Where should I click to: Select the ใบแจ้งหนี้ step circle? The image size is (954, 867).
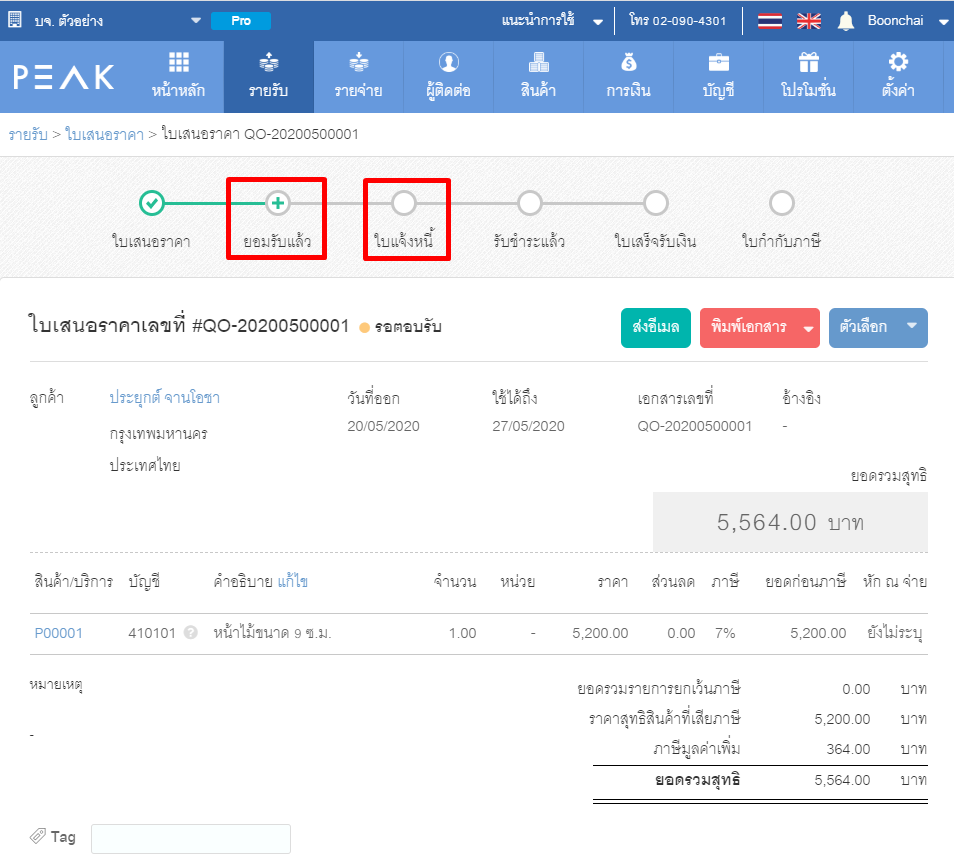click(404, 203)
